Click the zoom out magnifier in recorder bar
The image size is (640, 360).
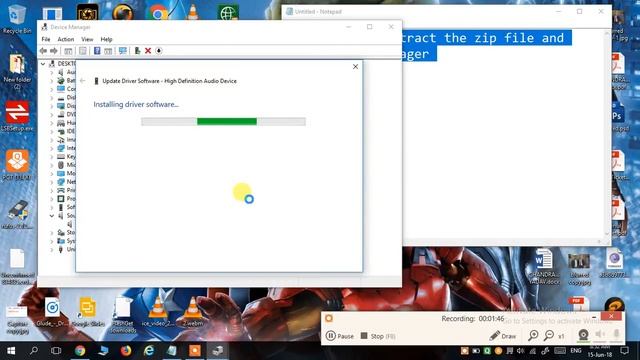tap(549, 336)
